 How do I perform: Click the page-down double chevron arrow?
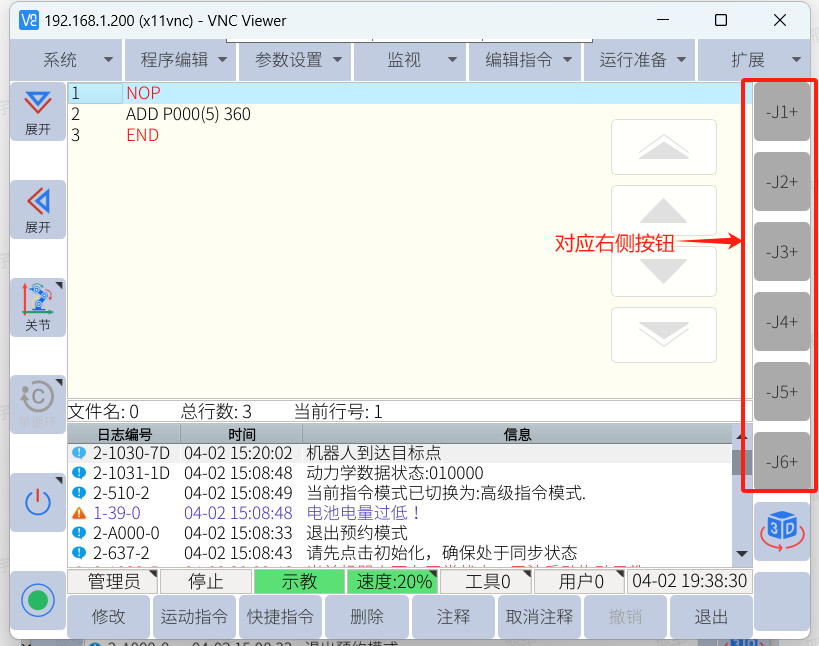663,334
